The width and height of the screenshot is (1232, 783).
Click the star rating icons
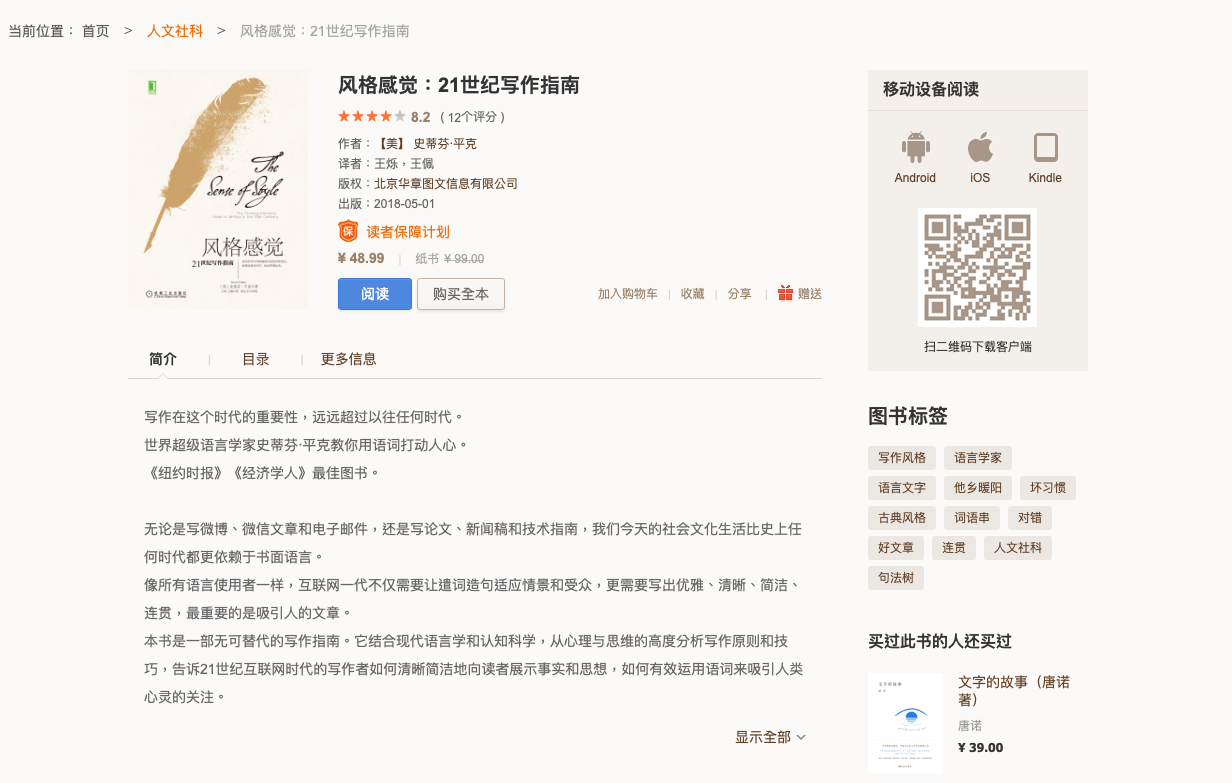click(x=372, y=117)
